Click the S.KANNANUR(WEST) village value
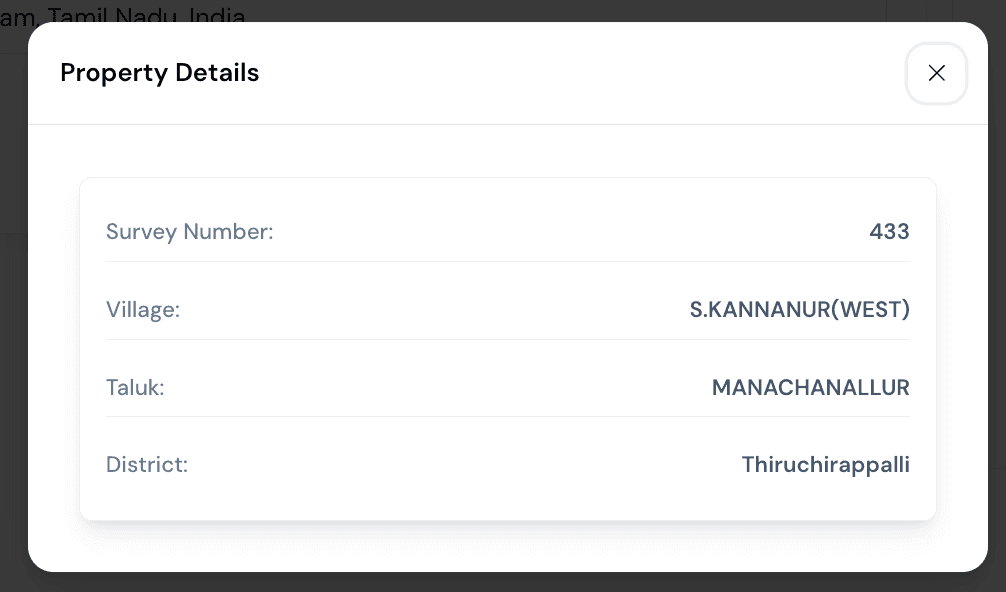 799,310
